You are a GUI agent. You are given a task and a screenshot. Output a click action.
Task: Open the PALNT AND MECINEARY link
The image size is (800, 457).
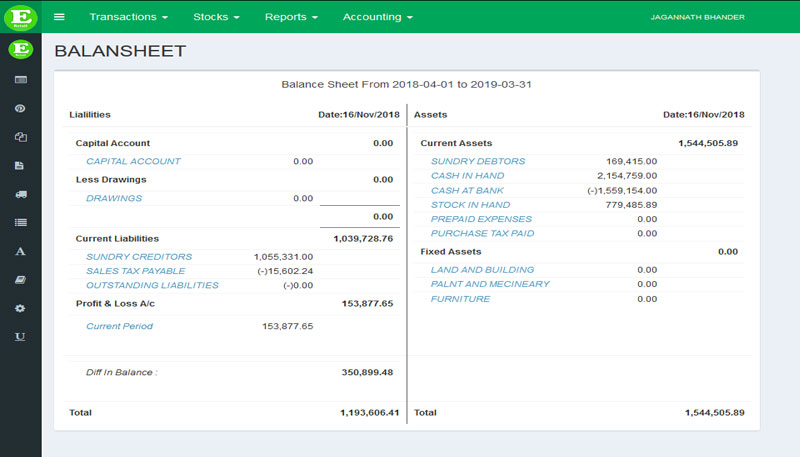click(x=490, y=284)
